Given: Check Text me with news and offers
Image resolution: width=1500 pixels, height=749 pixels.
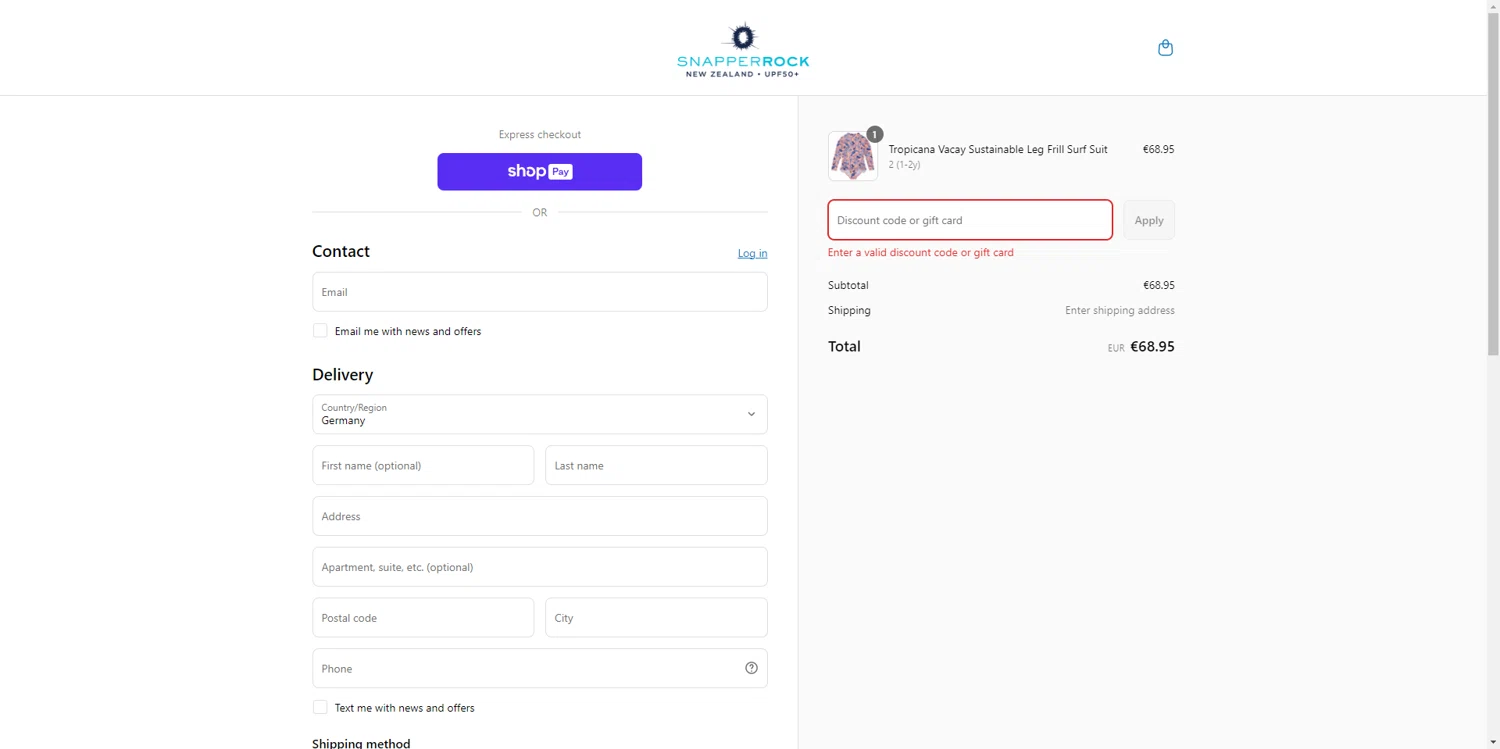Looking at the screenshot, I should [320, 707].
